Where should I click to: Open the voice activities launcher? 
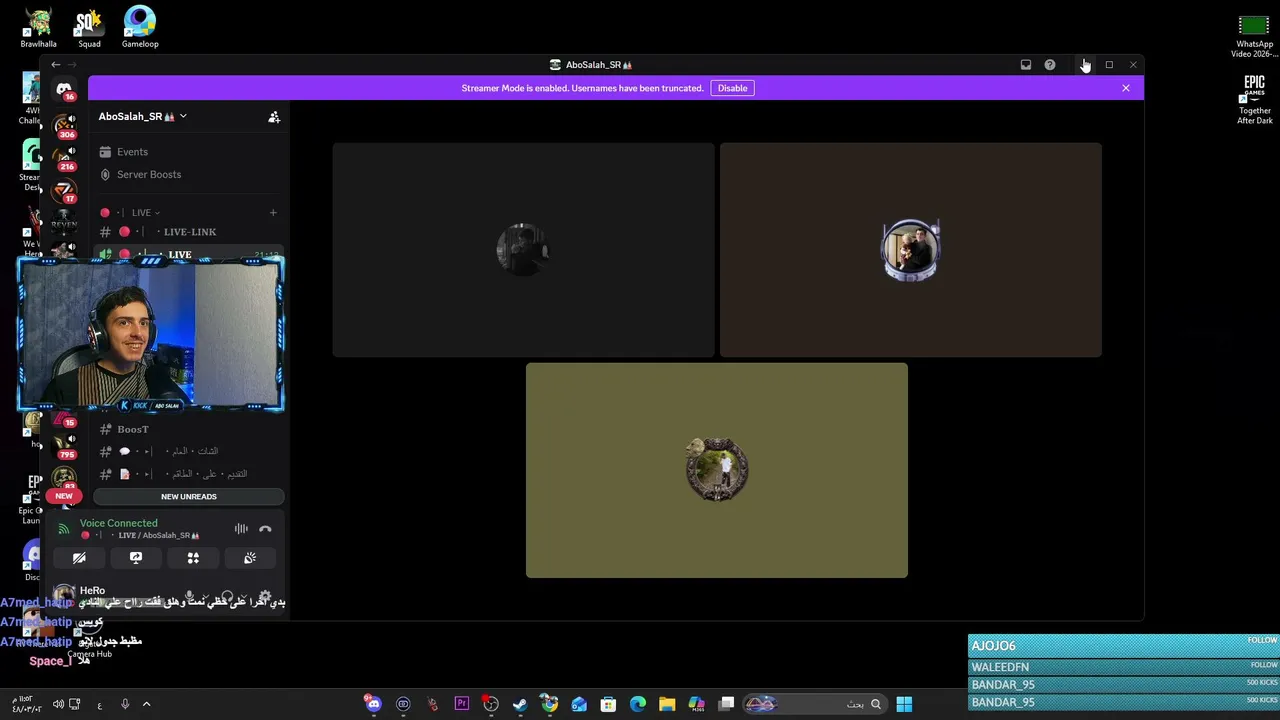pyautogui.click(x=193, y=558)
